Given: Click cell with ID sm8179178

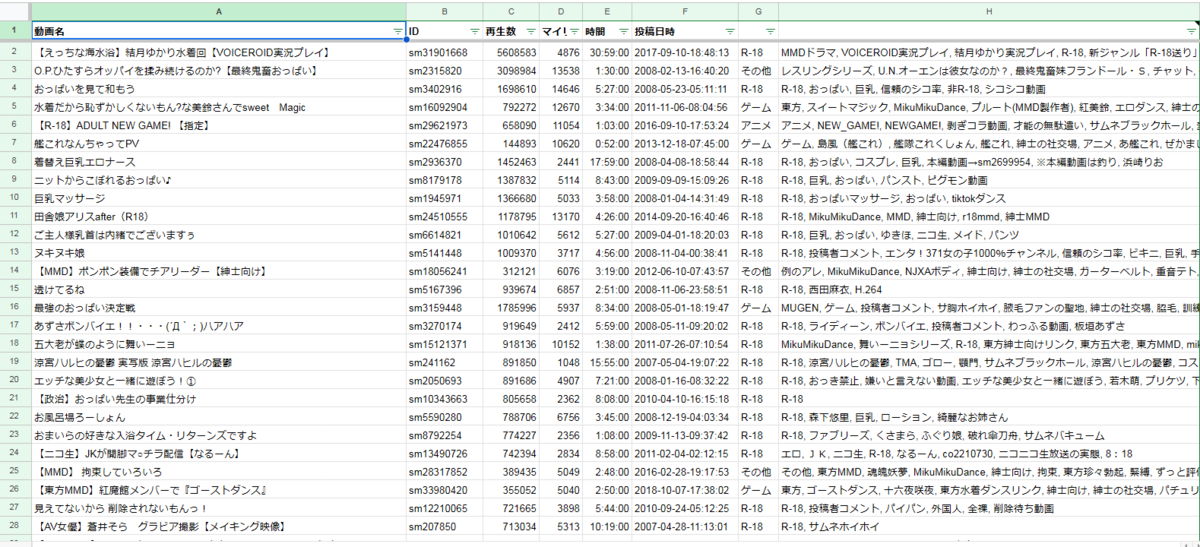Looking at the screenshot, I should tap(444, 179).
